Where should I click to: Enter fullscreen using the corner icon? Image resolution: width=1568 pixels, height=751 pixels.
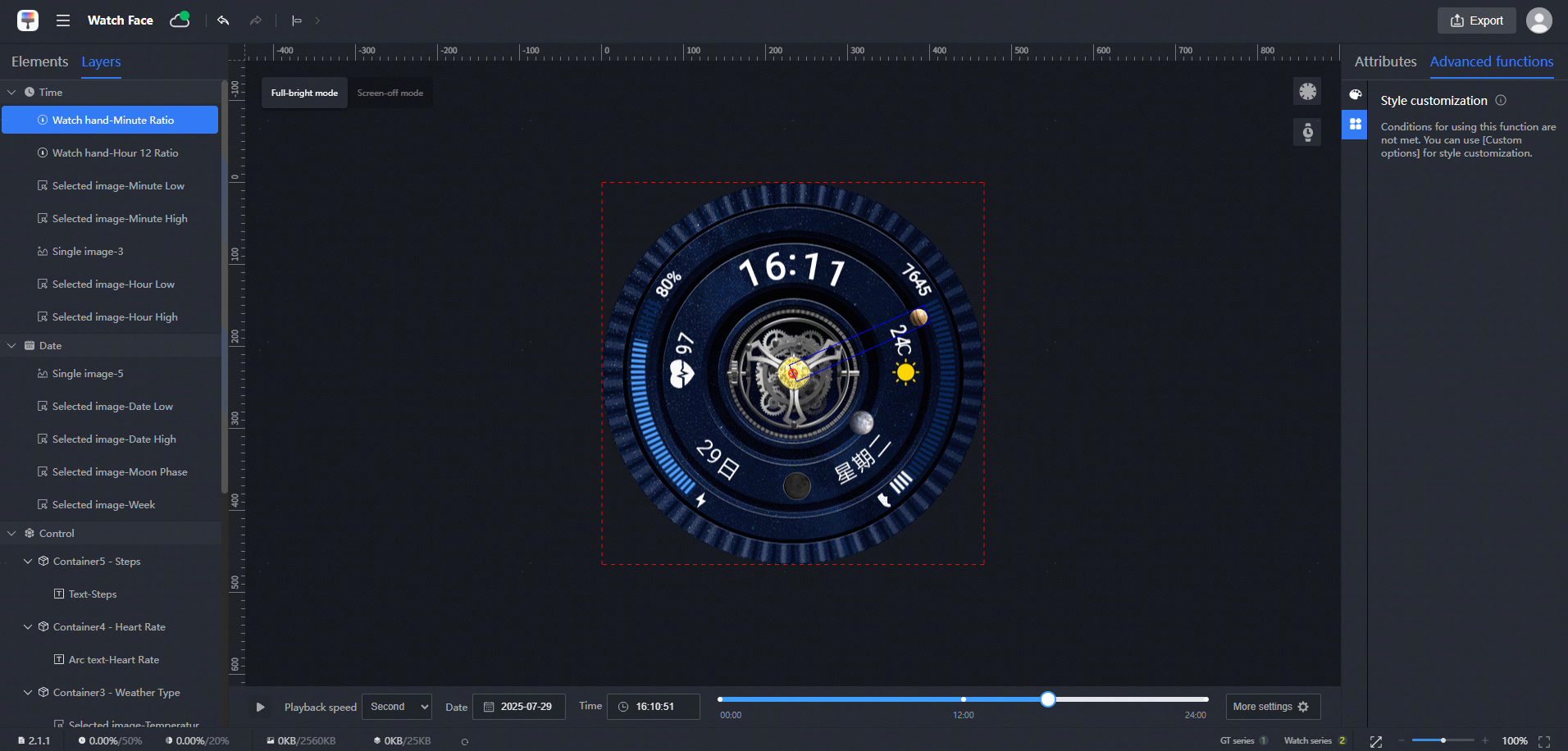point(1544,741)
